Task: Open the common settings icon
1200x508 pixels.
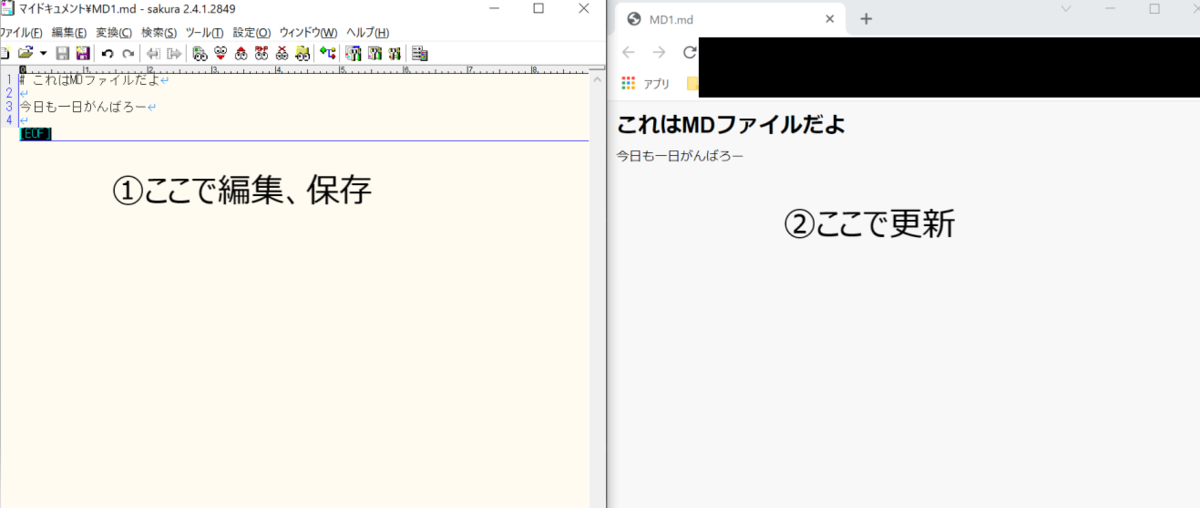Action: point(395,53)
